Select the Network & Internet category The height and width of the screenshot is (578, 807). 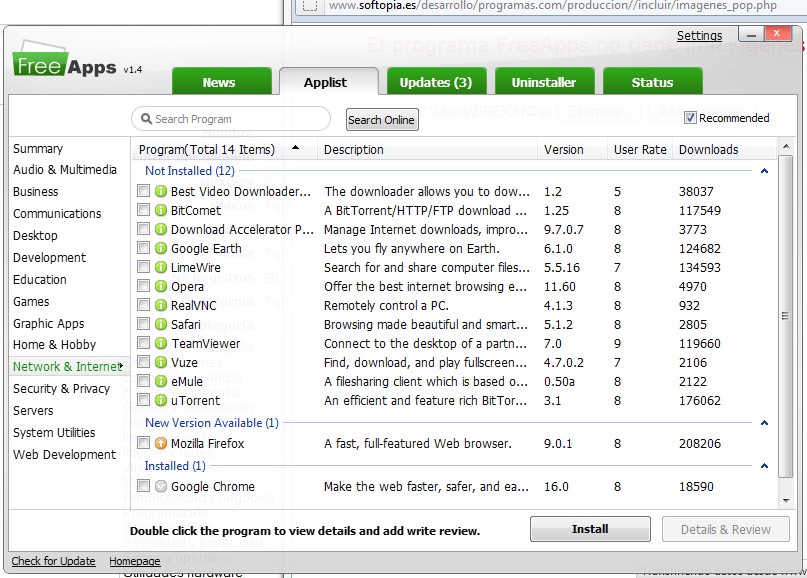tap(67, 366)
